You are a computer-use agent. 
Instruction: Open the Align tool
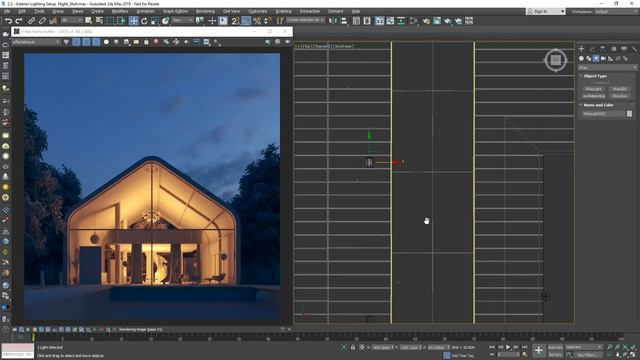click(343, 21)
